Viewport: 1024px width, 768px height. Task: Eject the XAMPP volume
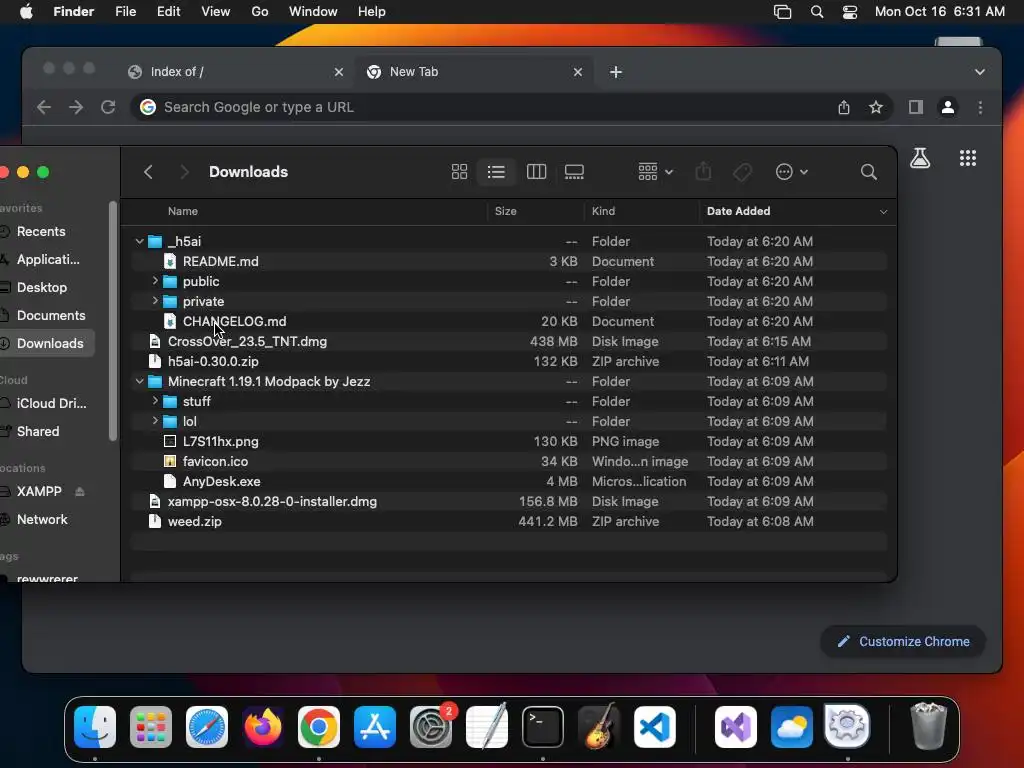click(x=80, y=491)
